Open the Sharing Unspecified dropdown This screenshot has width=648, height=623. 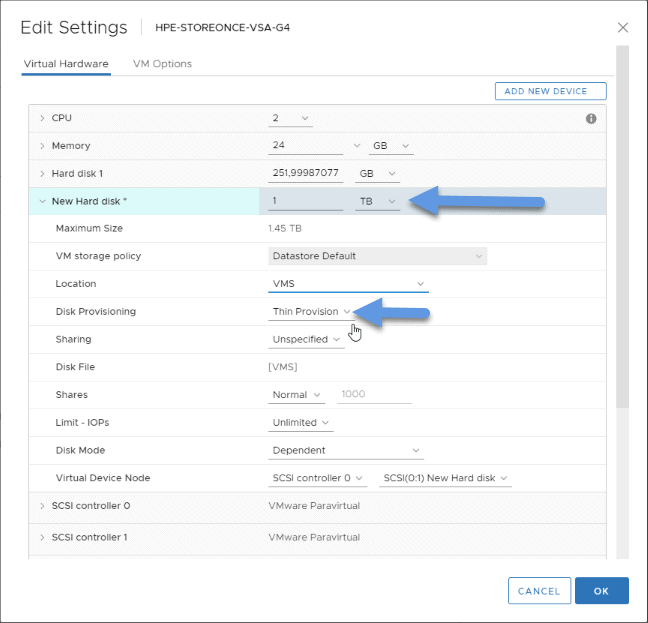click(x=306, y=339)
